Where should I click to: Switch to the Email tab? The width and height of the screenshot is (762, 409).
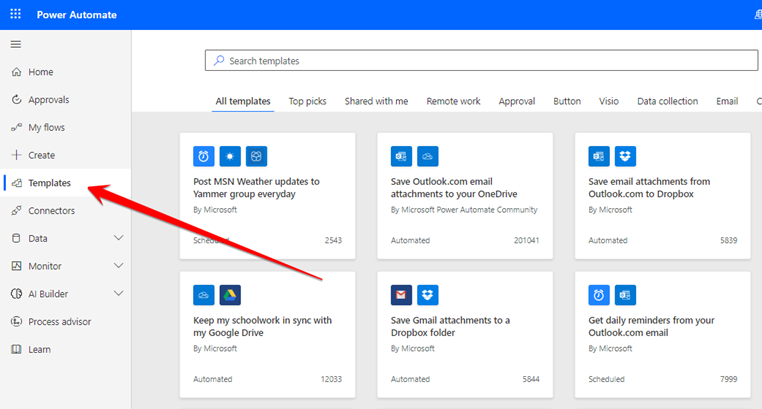point(727,101)
